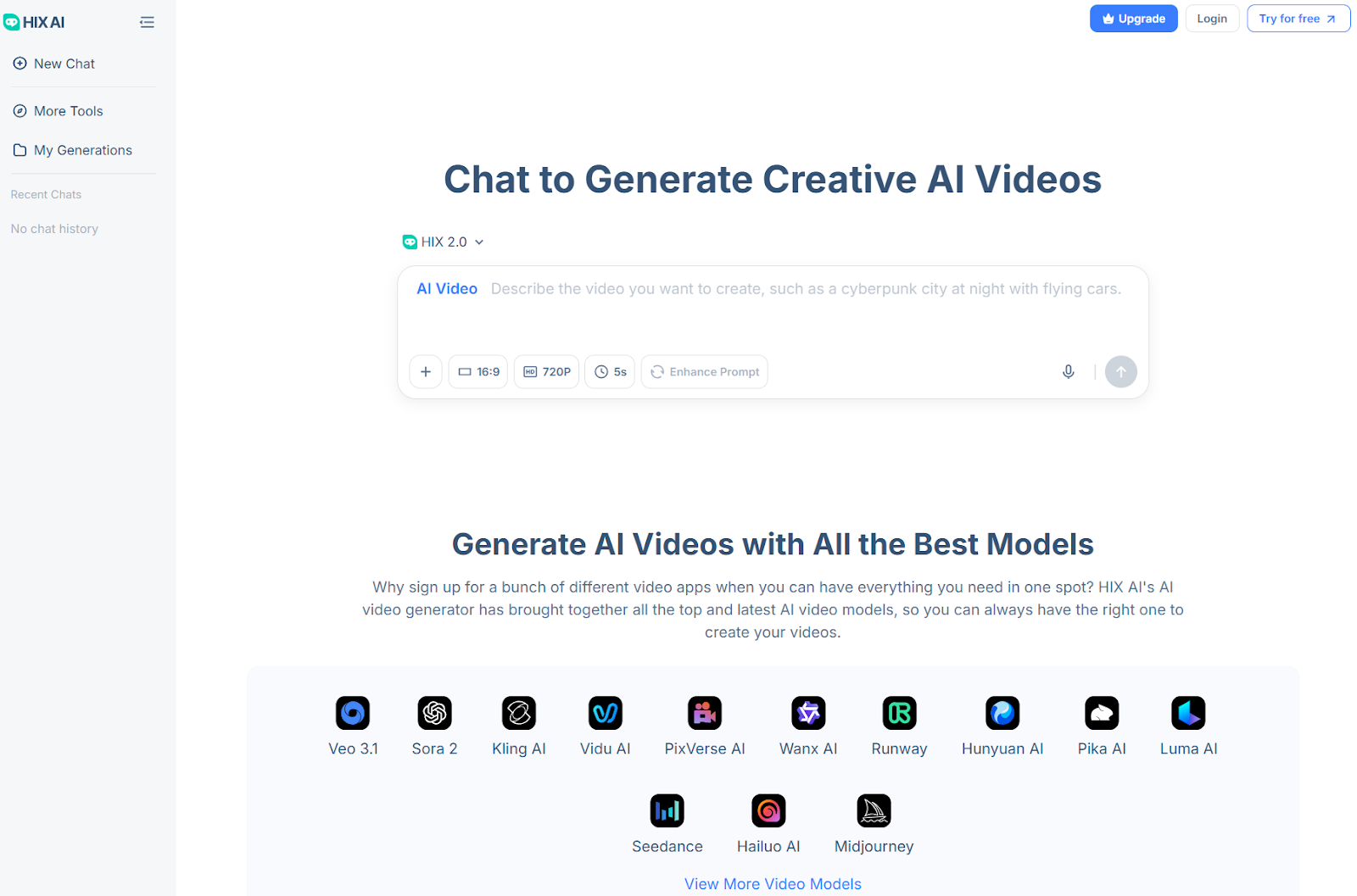Image resolution: width=1357 pixels, height=896 pixels.
Task: Open My Generations in the sidebar
Action: [x=82, y=150]
